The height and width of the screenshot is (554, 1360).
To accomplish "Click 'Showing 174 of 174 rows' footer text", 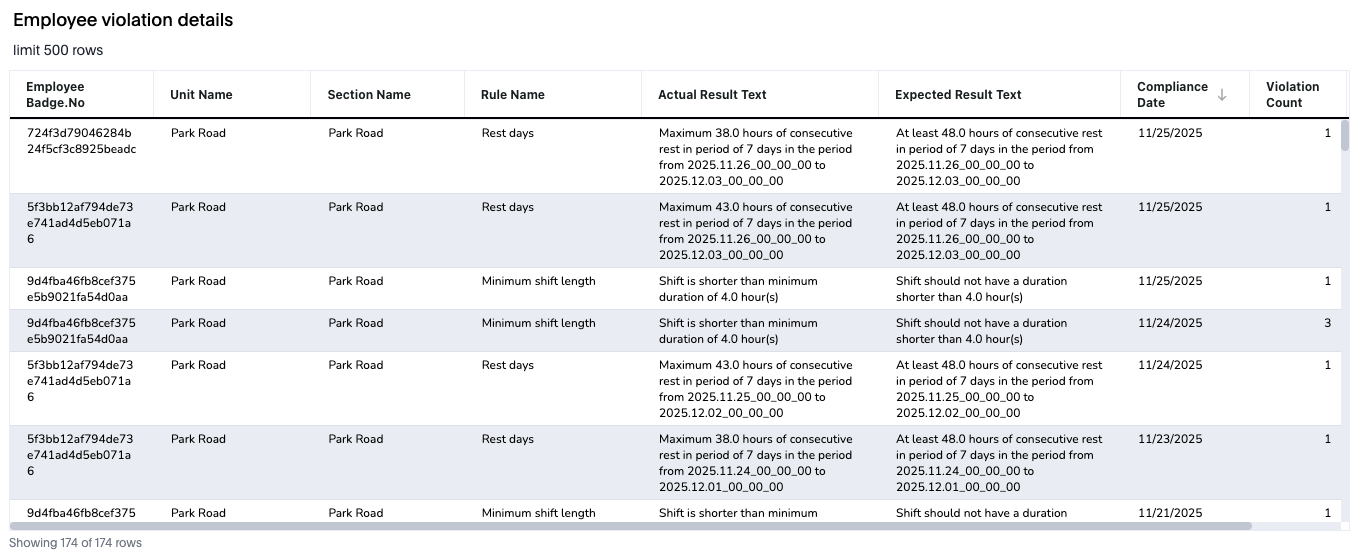I will pos(75,543).
